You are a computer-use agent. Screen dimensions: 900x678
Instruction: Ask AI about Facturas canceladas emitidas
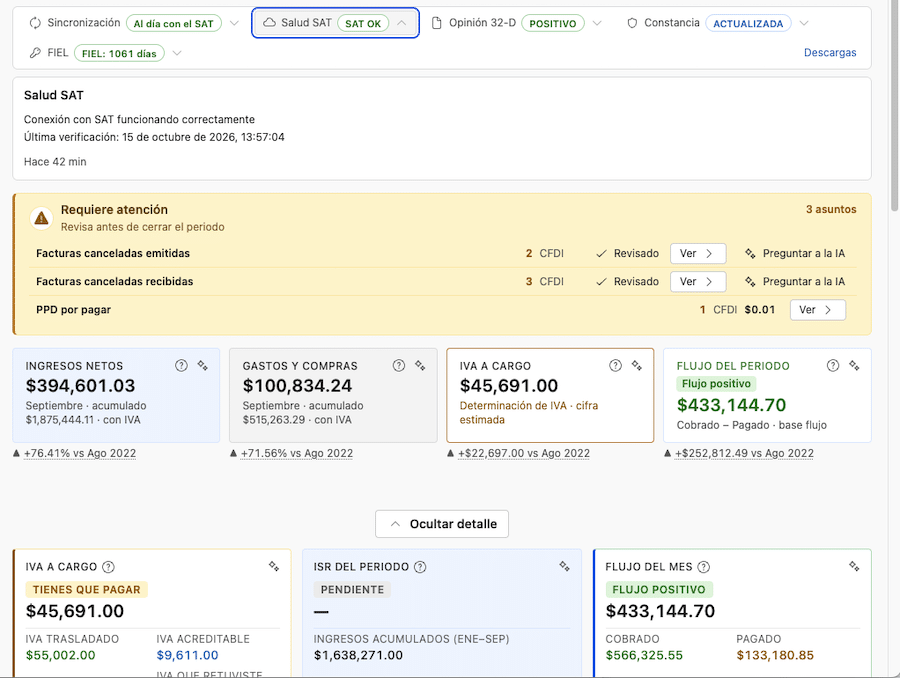[795, 254]
